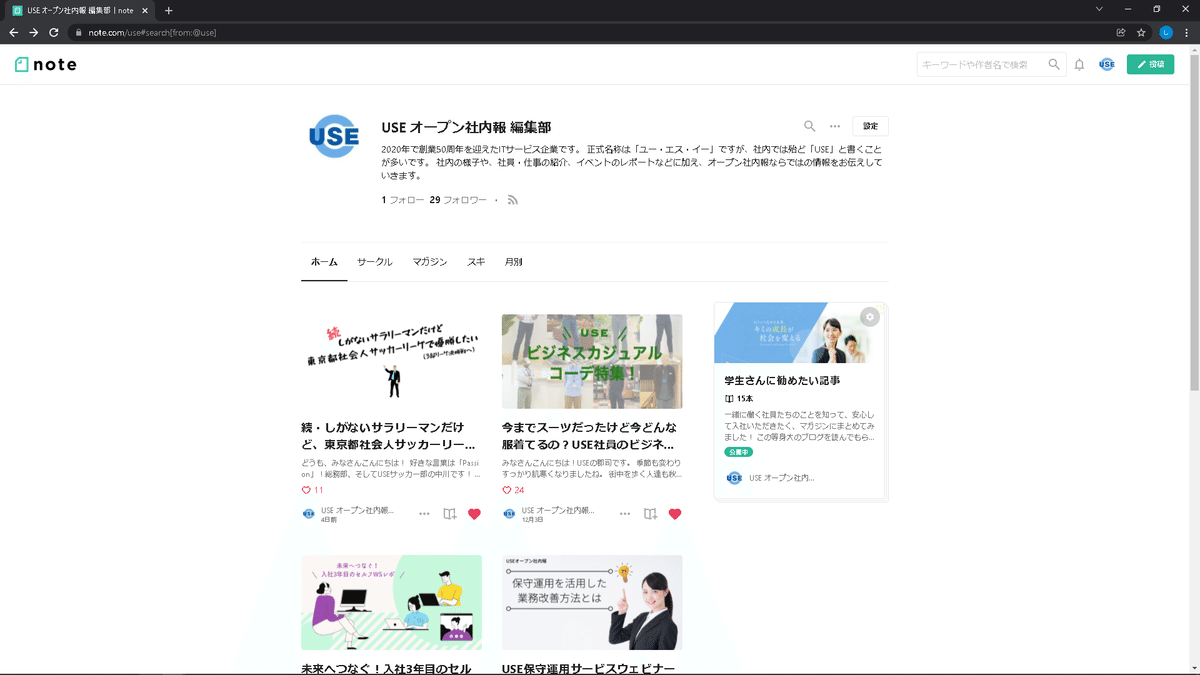This screenshot has height=675, width=1200.
Task: Click the address bar URL
Action: click(x=152, y=32)
